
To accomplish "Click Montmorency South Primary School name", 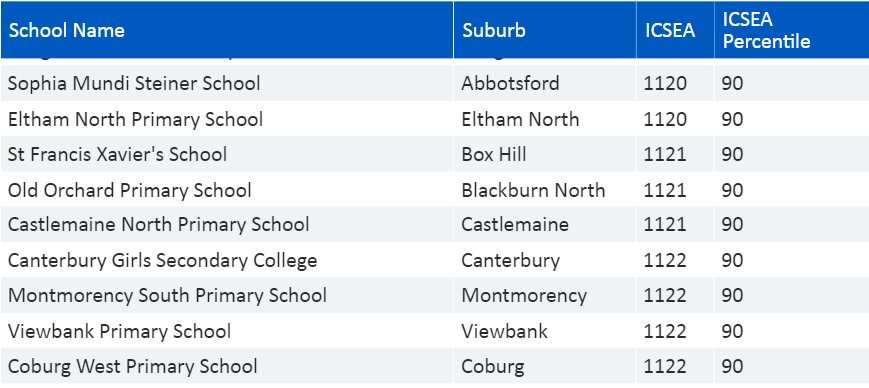I will (167, 295).
